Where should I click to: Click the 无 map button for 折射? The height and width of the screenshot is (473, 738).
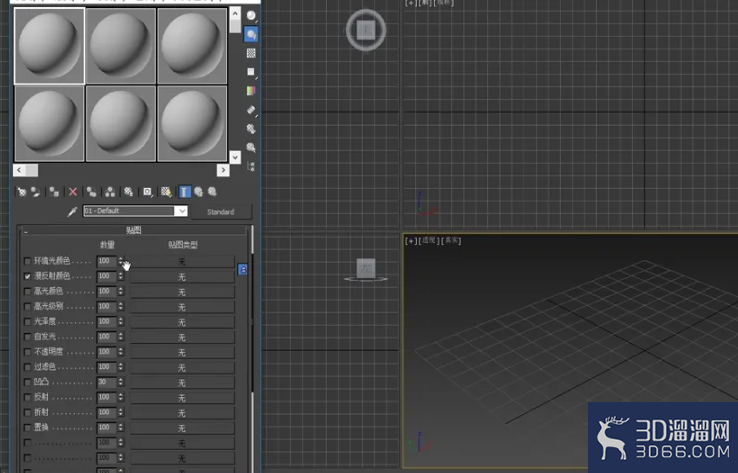(x=182, y=413)
